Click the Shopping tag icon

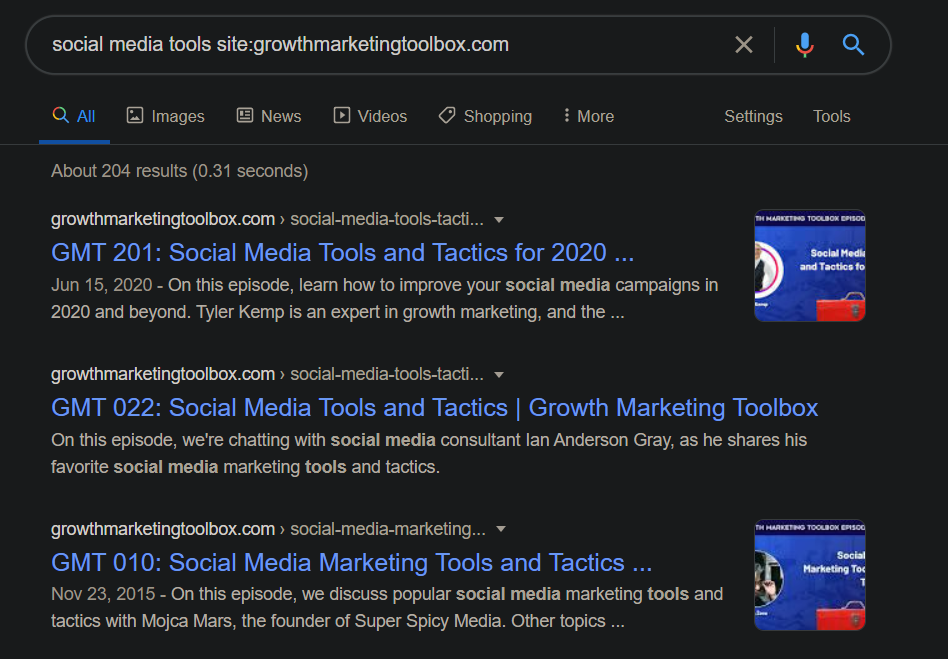pos(447,116)
